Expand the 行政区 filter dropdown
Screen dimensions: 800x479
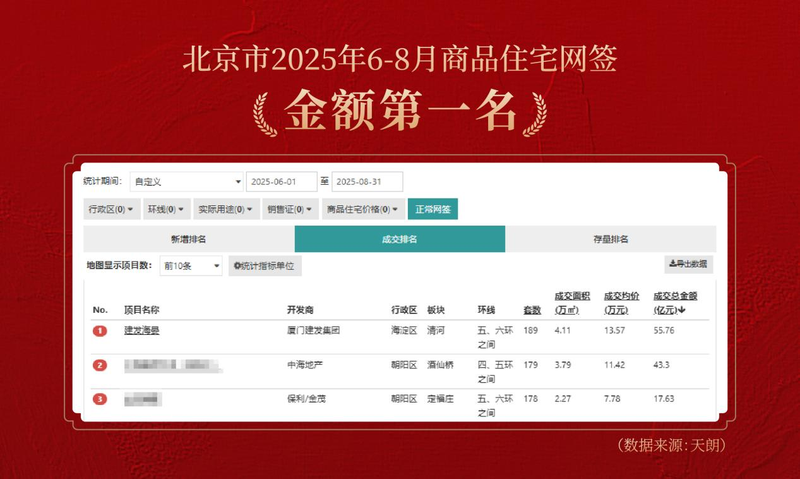pos(111,210)
